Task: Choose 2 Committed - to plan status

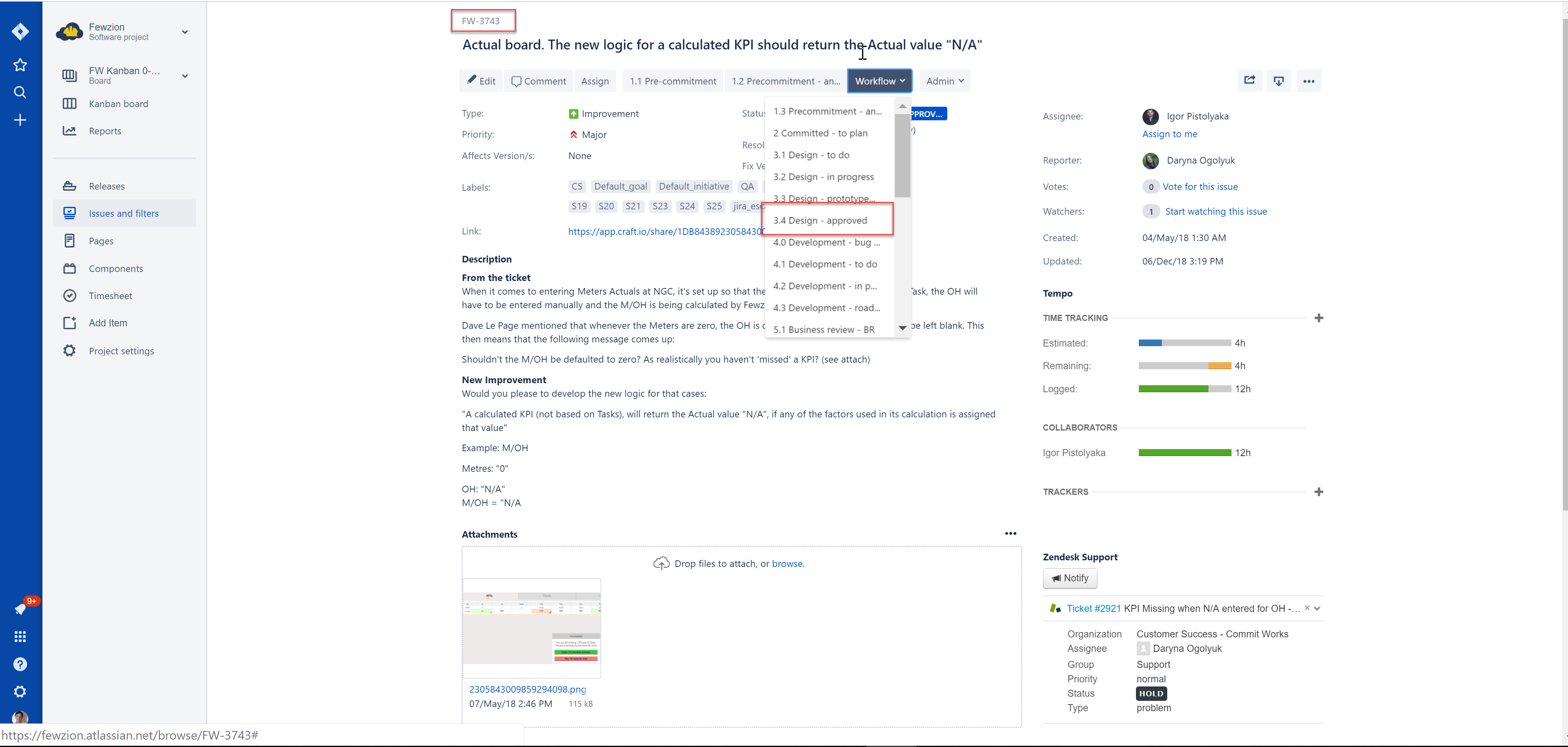Action: [x=820, y=133]
